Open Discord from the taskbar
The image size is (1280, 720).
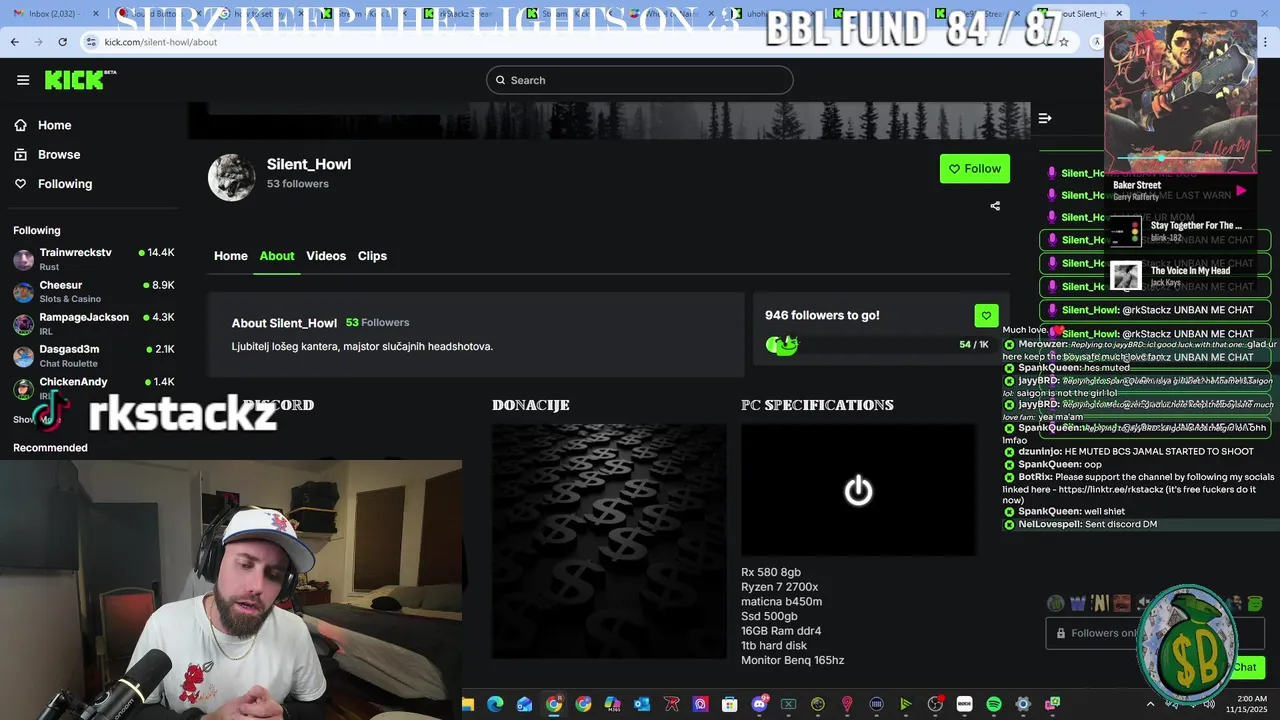coord(759,704)
